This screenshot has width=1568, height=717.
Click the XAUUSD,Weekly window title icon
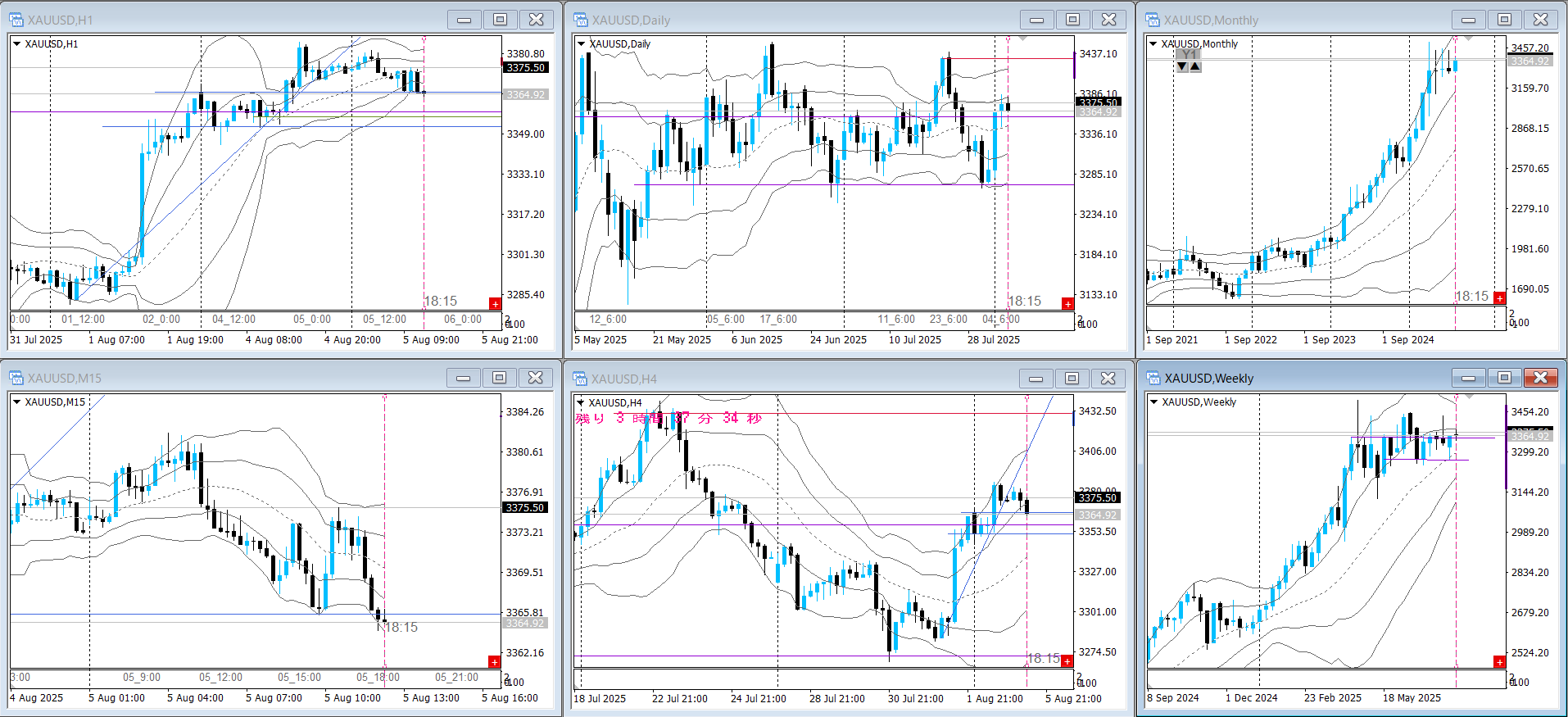[1153, 378]
